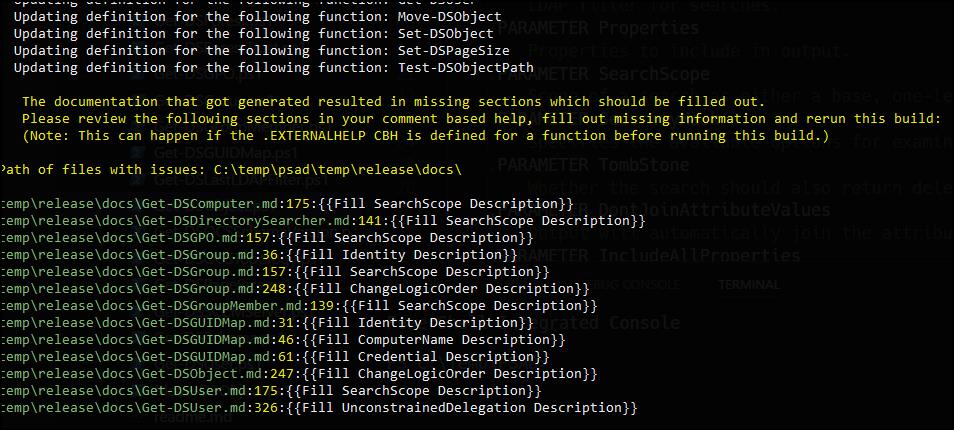This screenshot has width=954, height=430.
Task: Click the C:\temp\psad\temp\release\docs\ path
Action: pos(330,168)
